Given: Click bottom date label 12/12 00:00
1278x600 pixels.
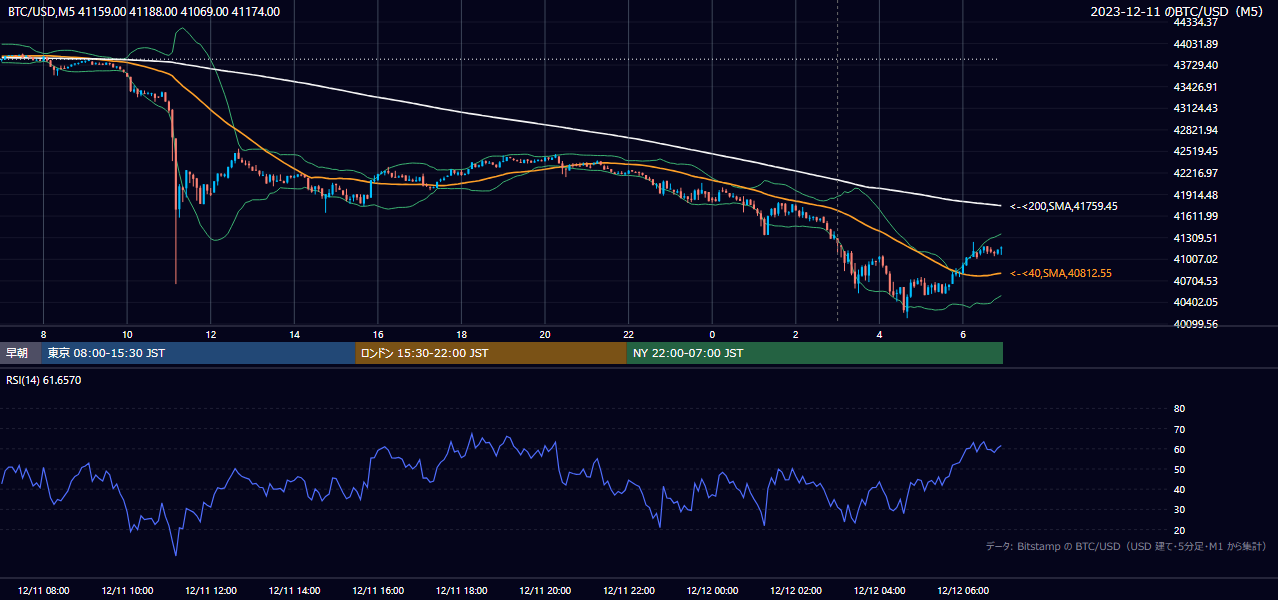Looking at the screenshot, I should (712, 591).
